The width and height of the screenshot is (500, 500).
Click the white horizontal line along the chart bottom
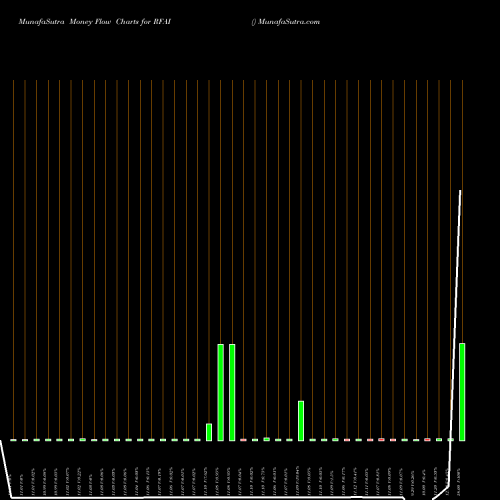coord(208,498)
